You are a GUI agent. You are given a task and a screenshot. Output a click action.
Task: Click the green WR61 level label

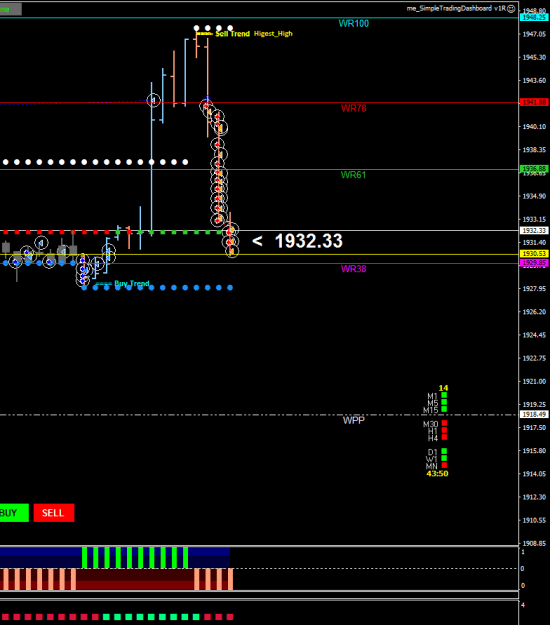point(353,175)
